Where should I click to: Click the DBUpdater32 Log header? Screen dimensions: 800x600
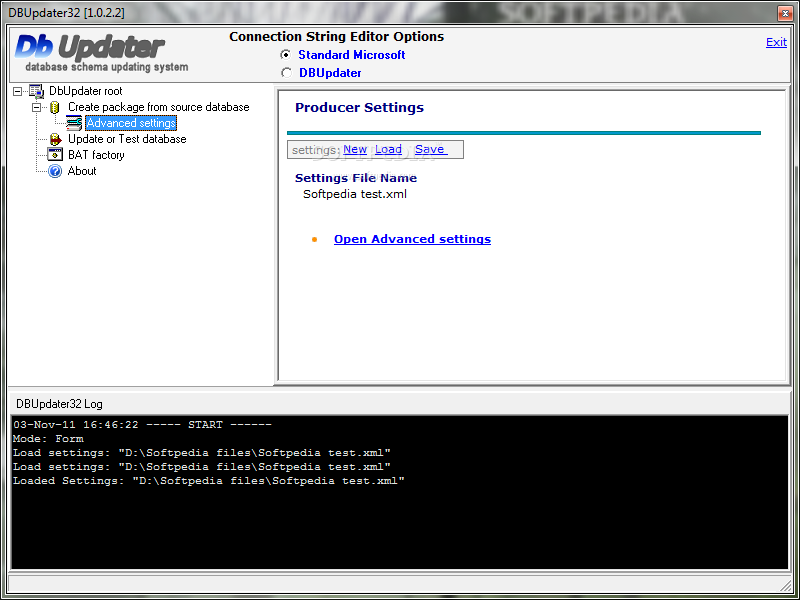coord(59,404)
